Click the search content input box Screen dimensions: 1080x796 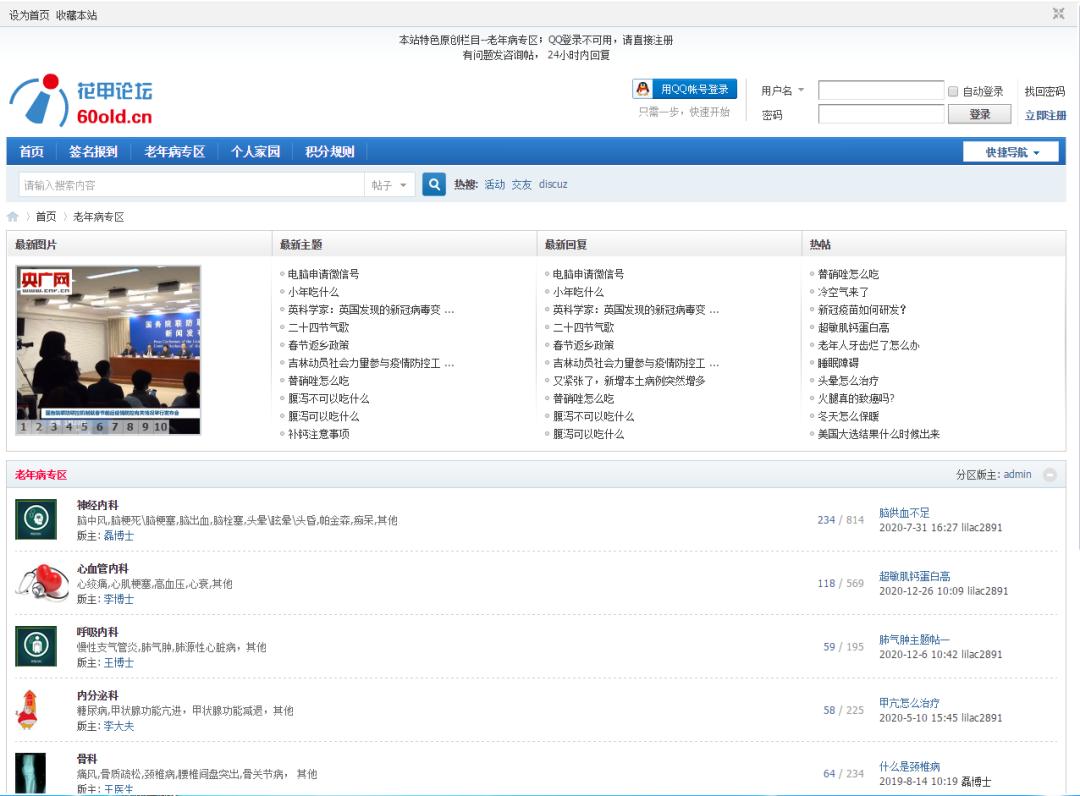point(192,185)
